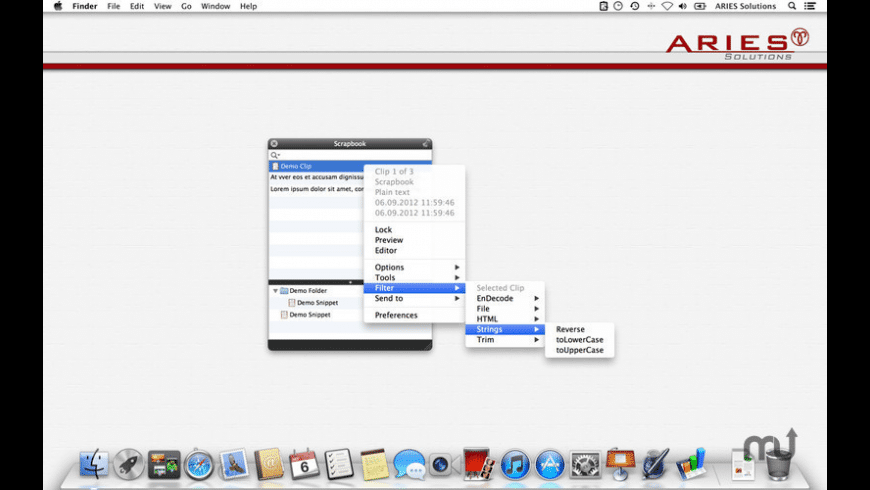870x490 pixels.
Task: Open the Apple menu
Action: [58, 6]
